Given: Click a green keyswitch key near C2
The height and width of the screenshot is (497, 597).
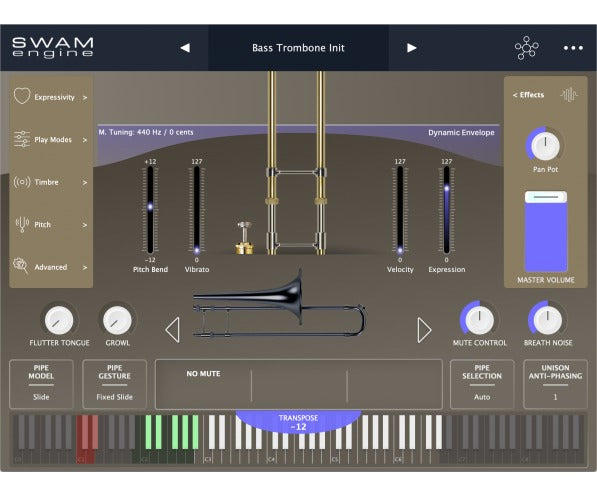Looking at the screenshot, I should click(x=148, y=432).
